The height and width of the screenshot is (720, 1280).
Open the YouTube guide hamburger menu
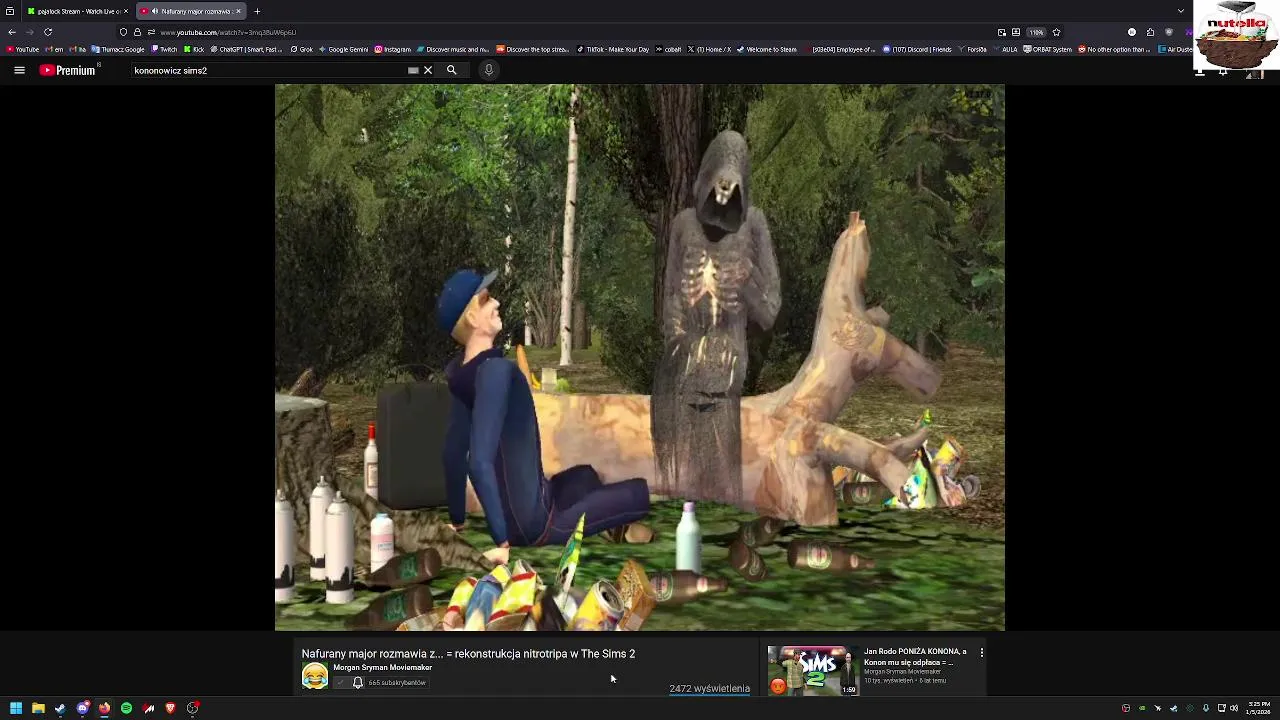point(19,70)
